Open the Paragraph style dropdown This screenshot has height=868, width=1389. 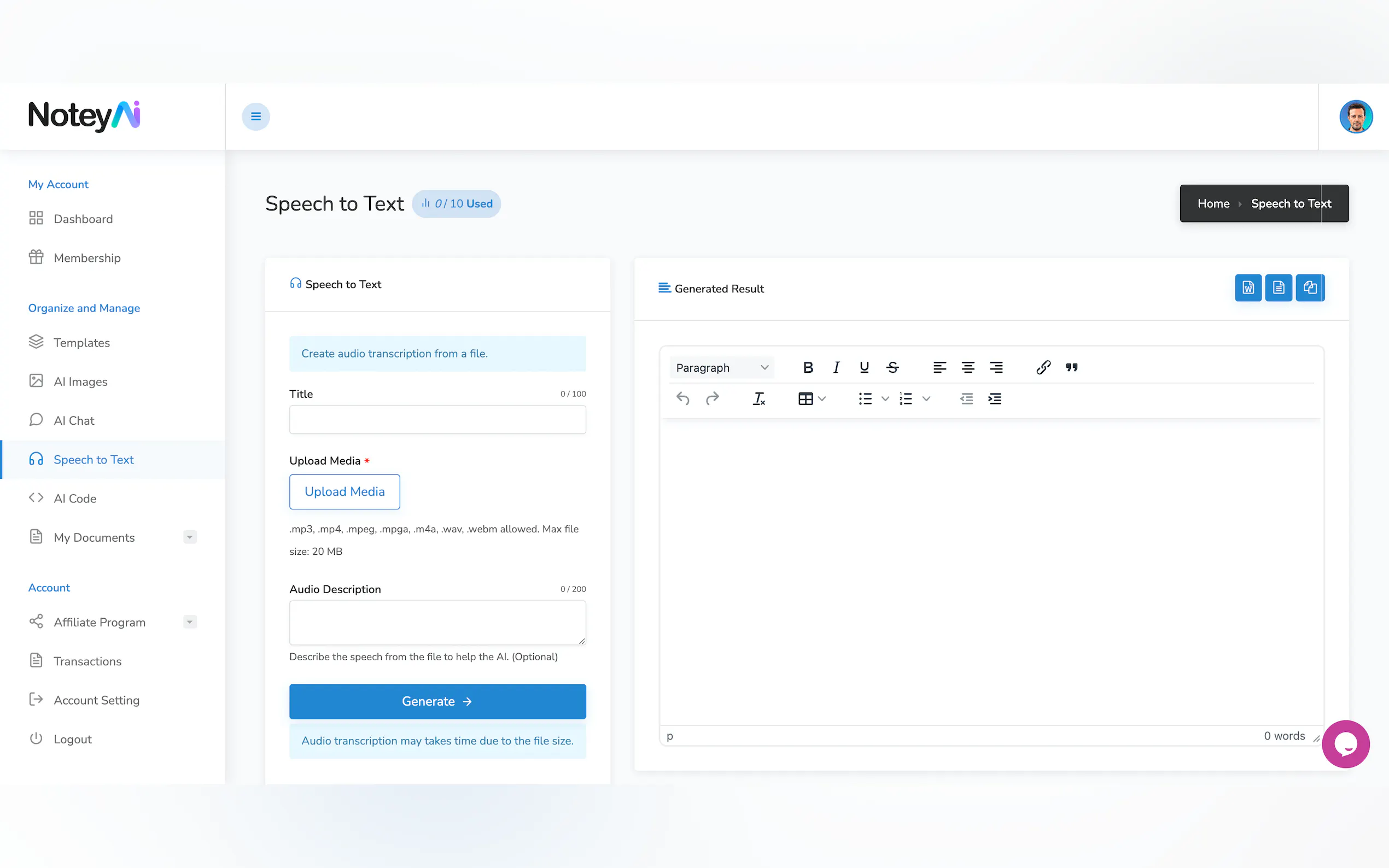[721, 367]
